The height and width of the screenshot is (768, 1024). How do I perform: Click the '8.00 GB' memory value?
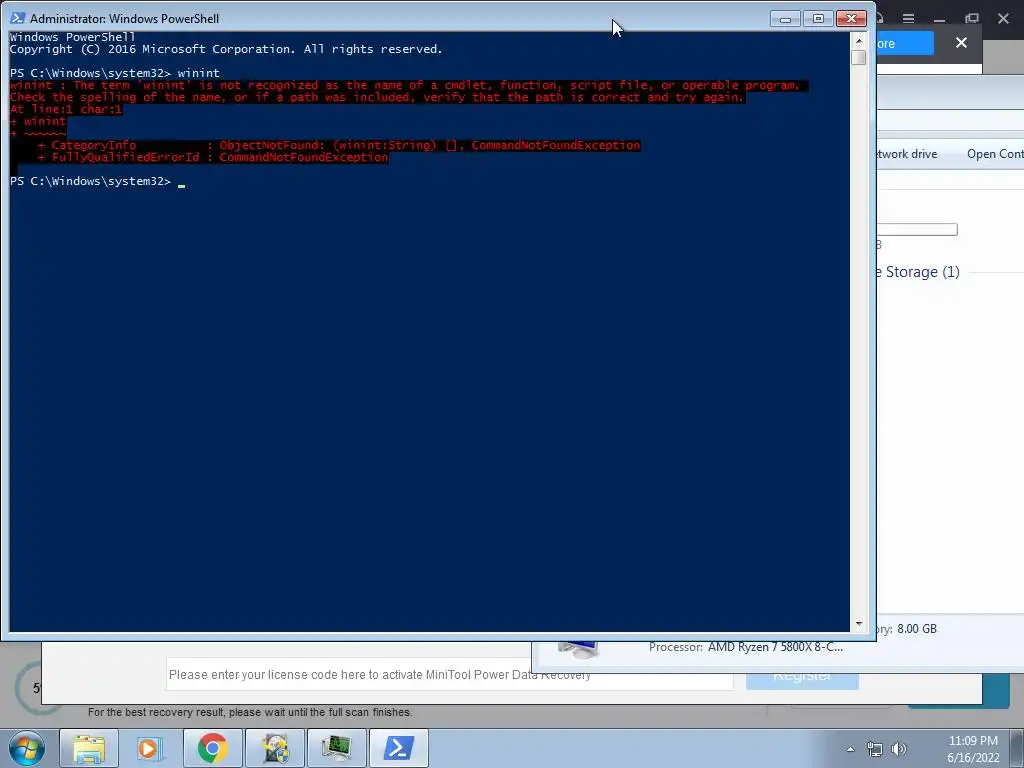(x=917, y=629)
